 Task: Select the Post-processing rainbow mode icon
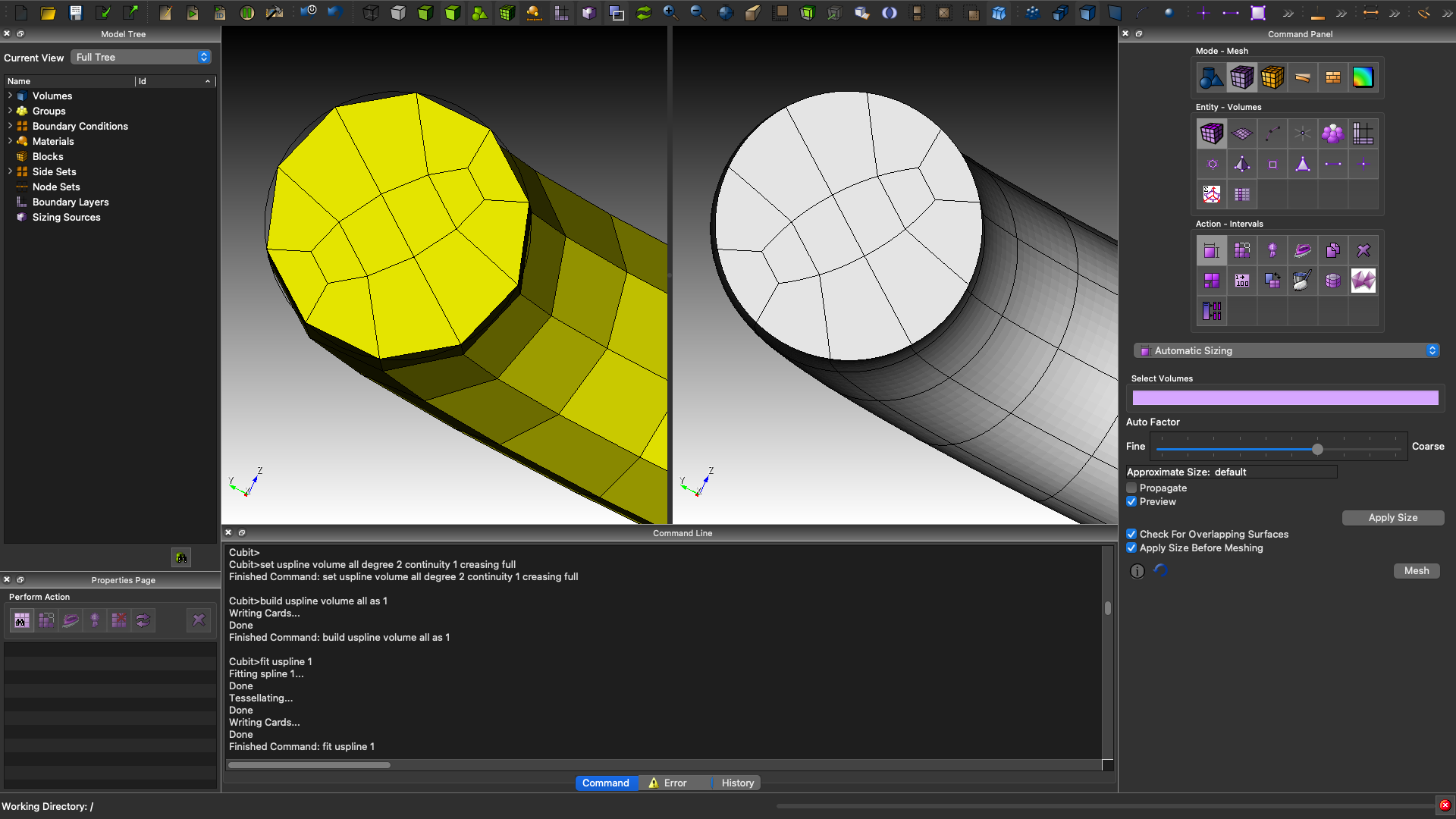[1363, 77]
